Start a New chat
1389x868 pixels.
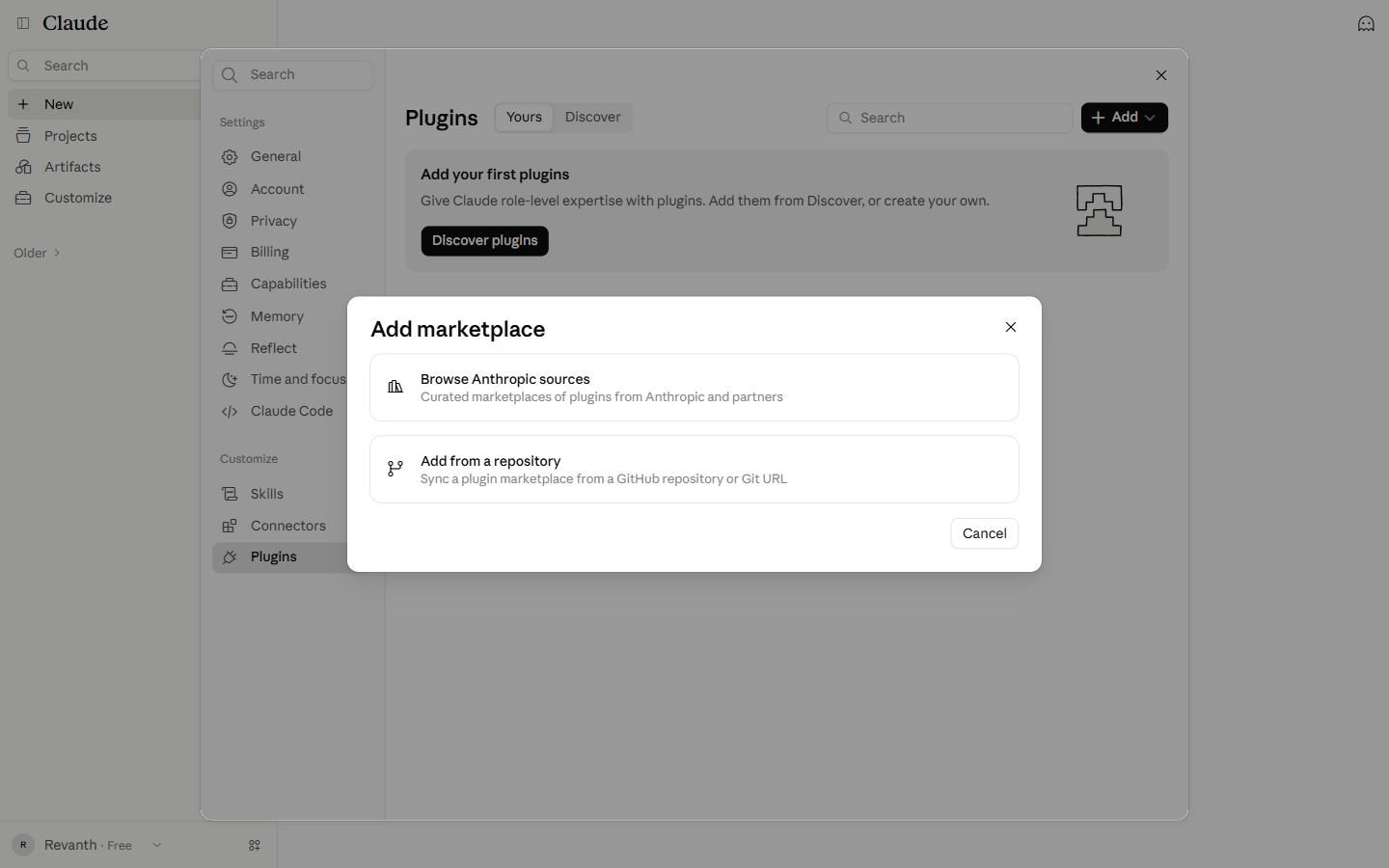(x=104, y=104)
